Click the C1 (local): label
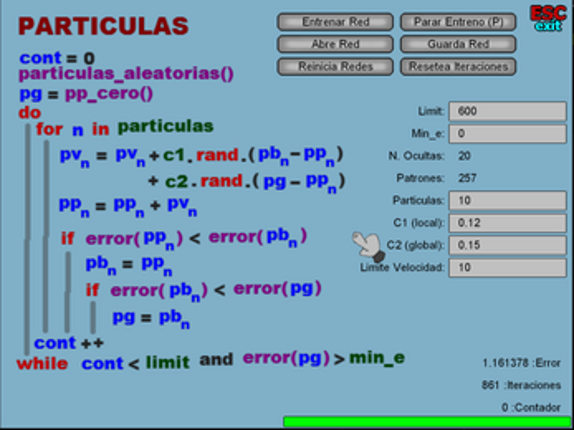The height and width of the screenshot is (430, 574). [x=419, y=223]
